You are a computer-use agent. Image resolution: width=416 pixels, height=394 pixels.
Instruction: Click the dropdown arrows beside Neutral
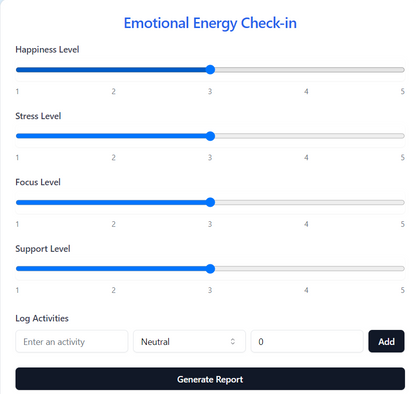point(233,341)
